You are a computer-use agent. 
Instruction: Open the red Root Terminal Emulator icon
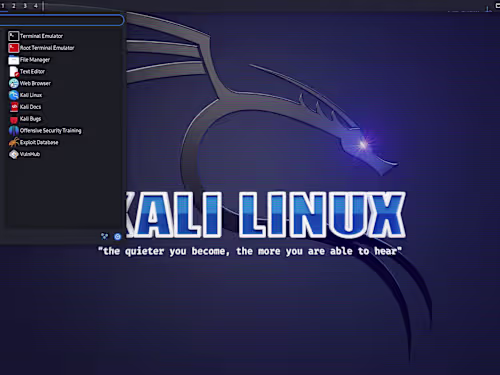pos(14,48)
